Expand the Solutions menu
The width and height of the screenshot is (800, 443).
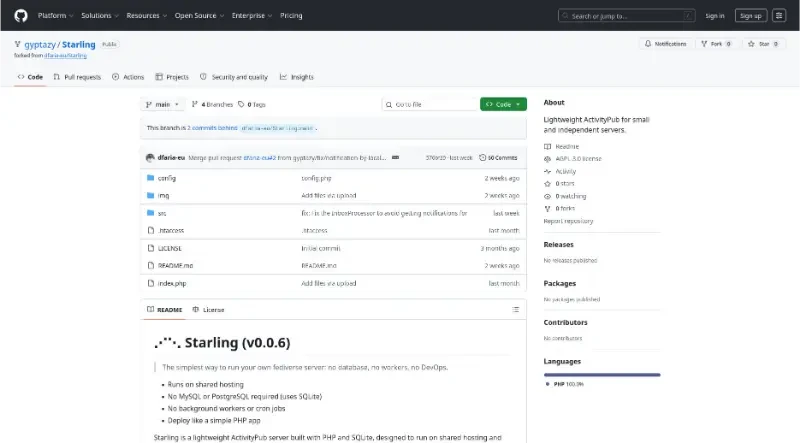(100, 16)
